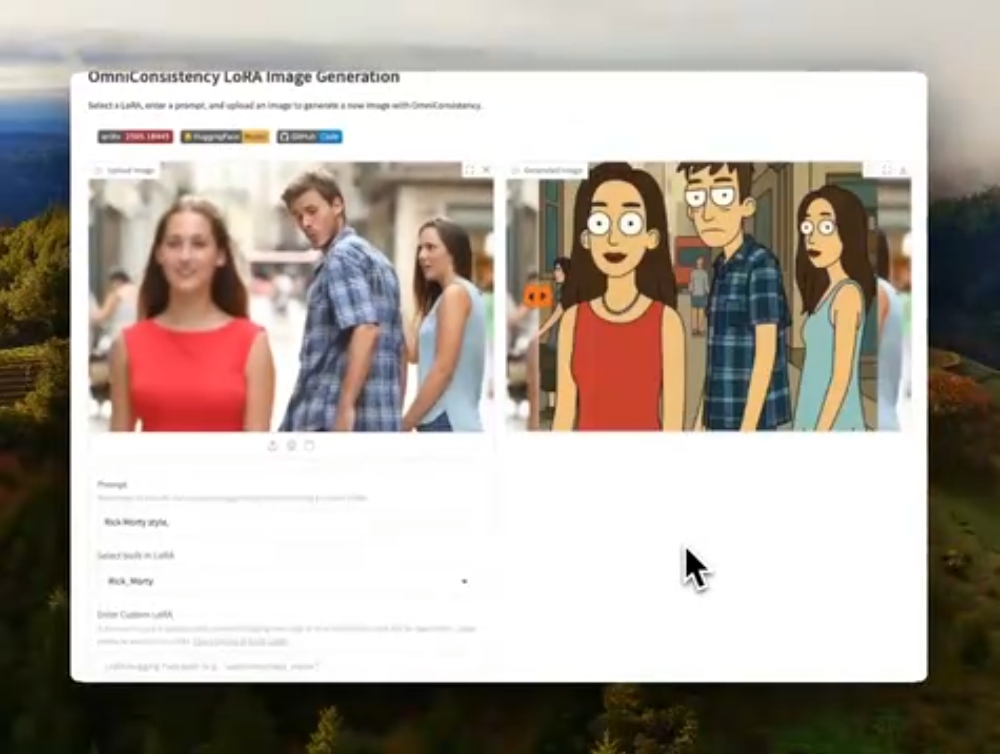Screen dimensions: 1000x754
Task: Open the HuggingFace Model badge
Action: (224, 137)
